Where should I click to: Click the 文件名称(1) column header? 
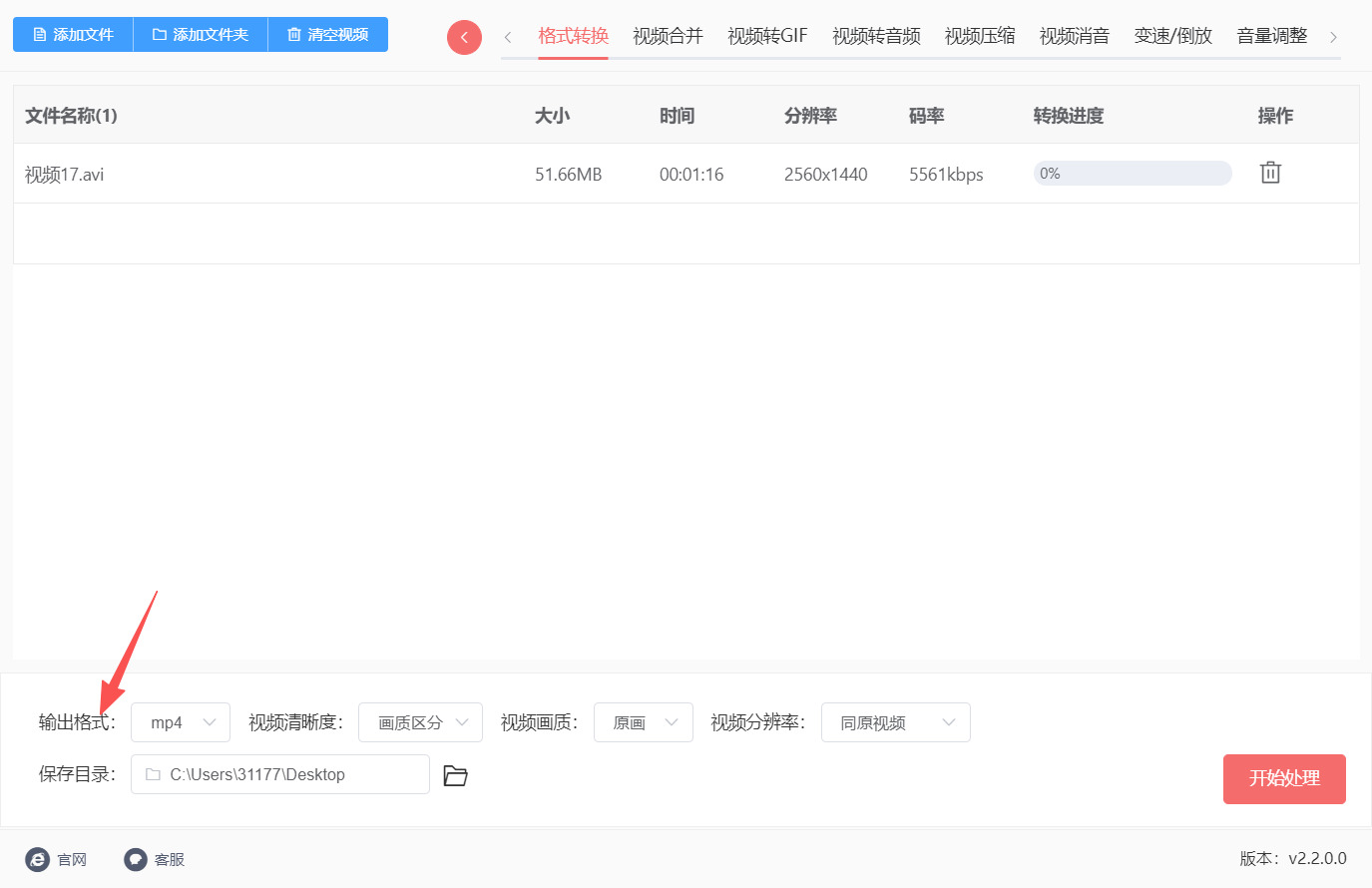pyautogui.click(x=71, y=116)
